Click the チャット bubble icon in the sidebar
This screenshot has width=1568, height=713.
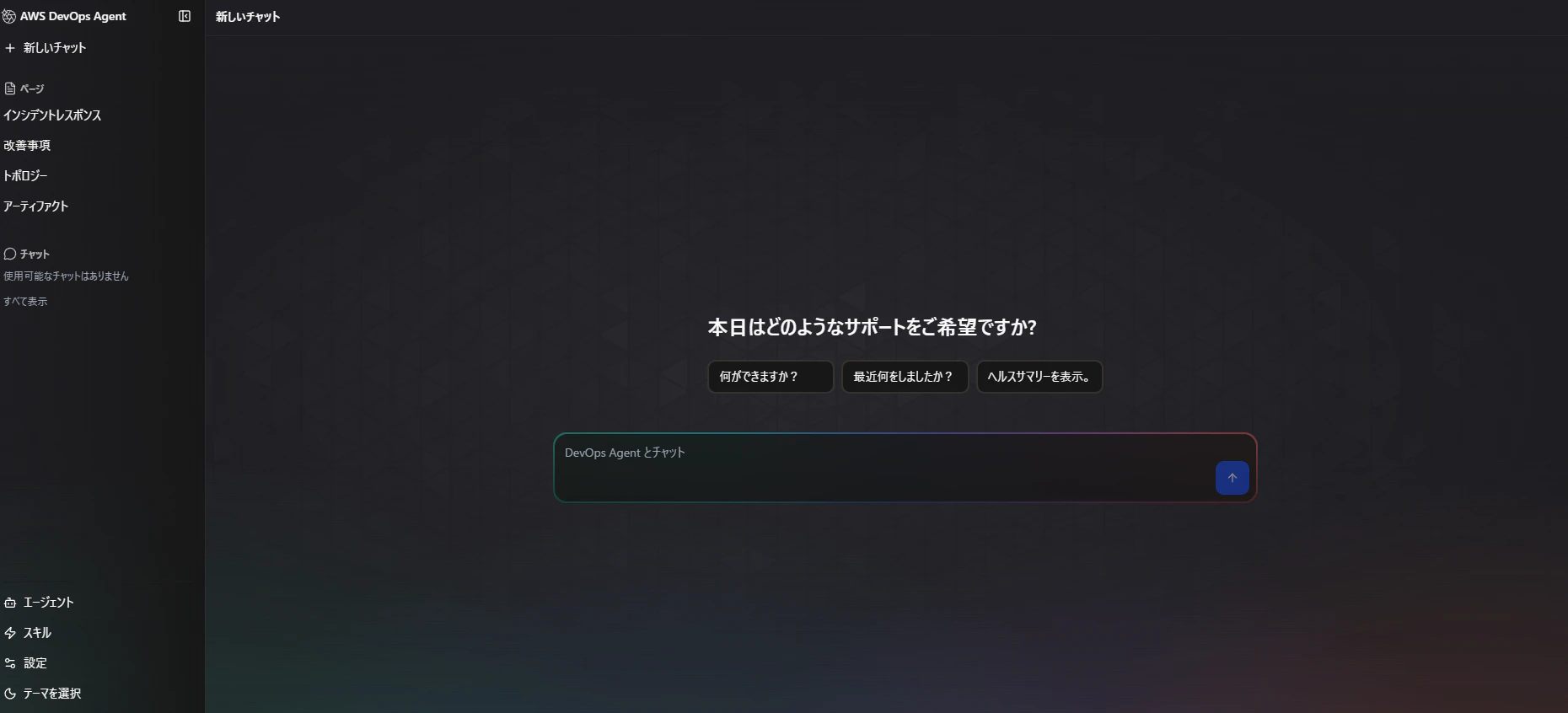coord(10,254)
